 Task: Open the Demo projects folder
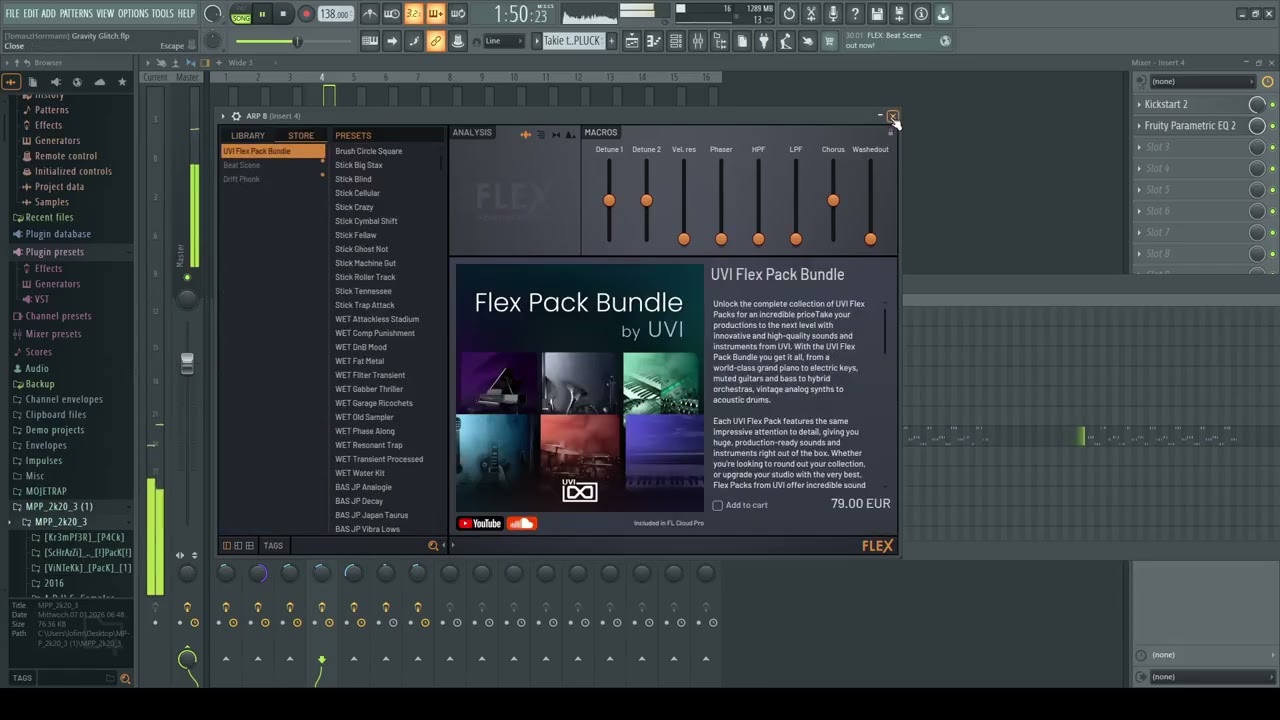point(54,430)
